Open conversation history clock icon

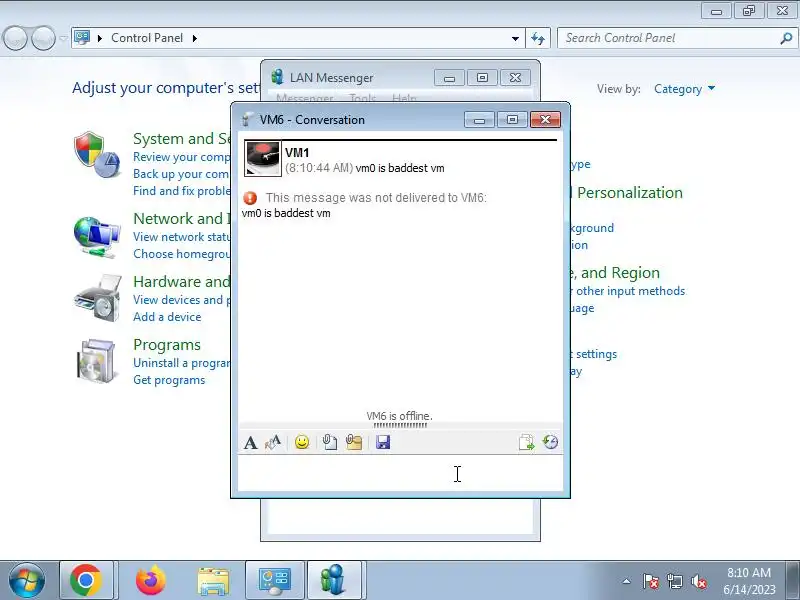click(x=551, y=442)
